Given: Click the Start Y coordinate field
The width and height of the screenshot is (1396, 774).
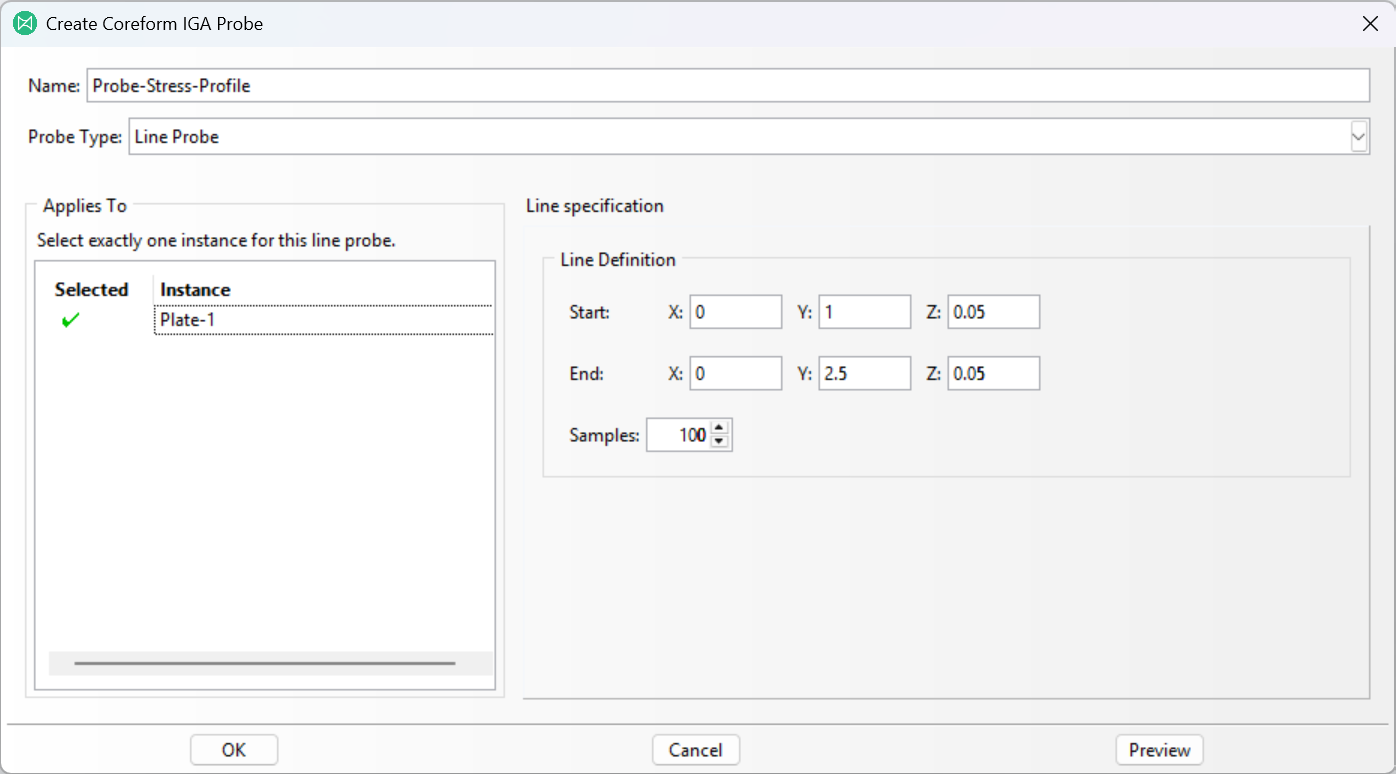Looking at the screenshot, I should [865, 312].
